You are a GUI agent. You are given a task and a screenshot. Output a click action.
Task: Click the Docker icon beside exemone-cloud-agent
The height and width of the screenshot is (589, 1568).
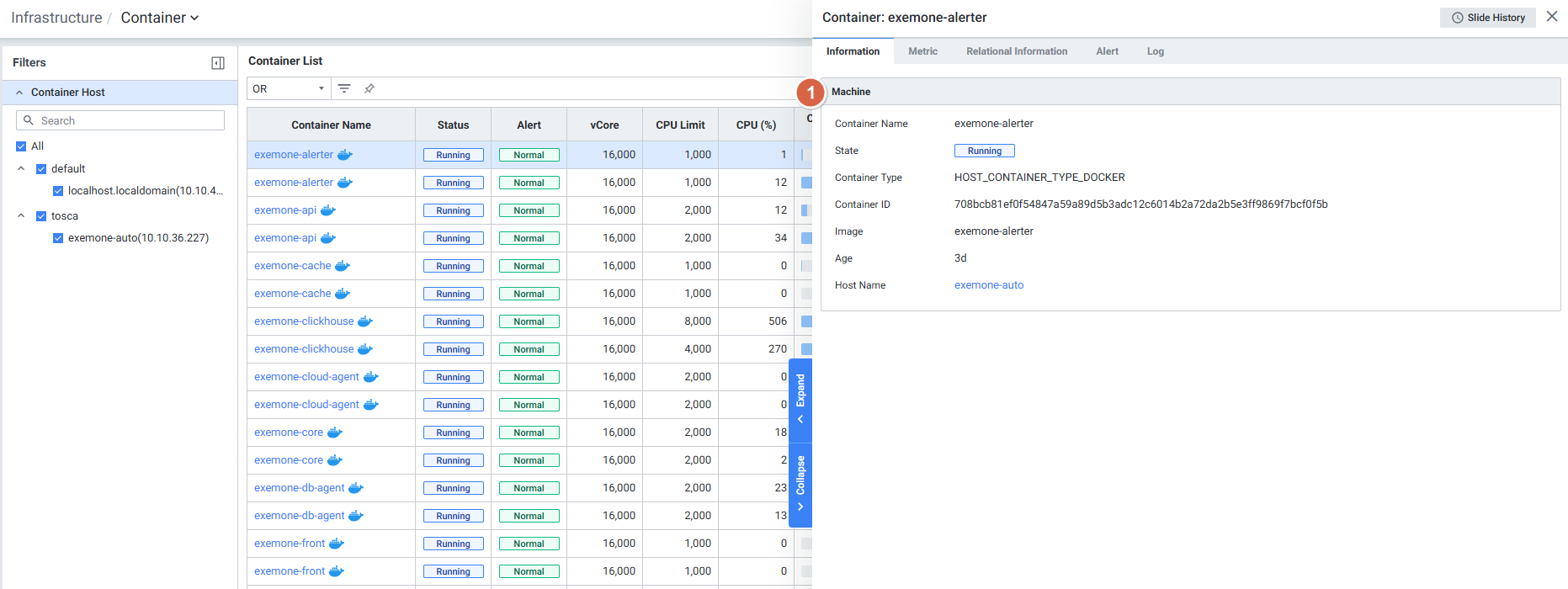point(370,377)
